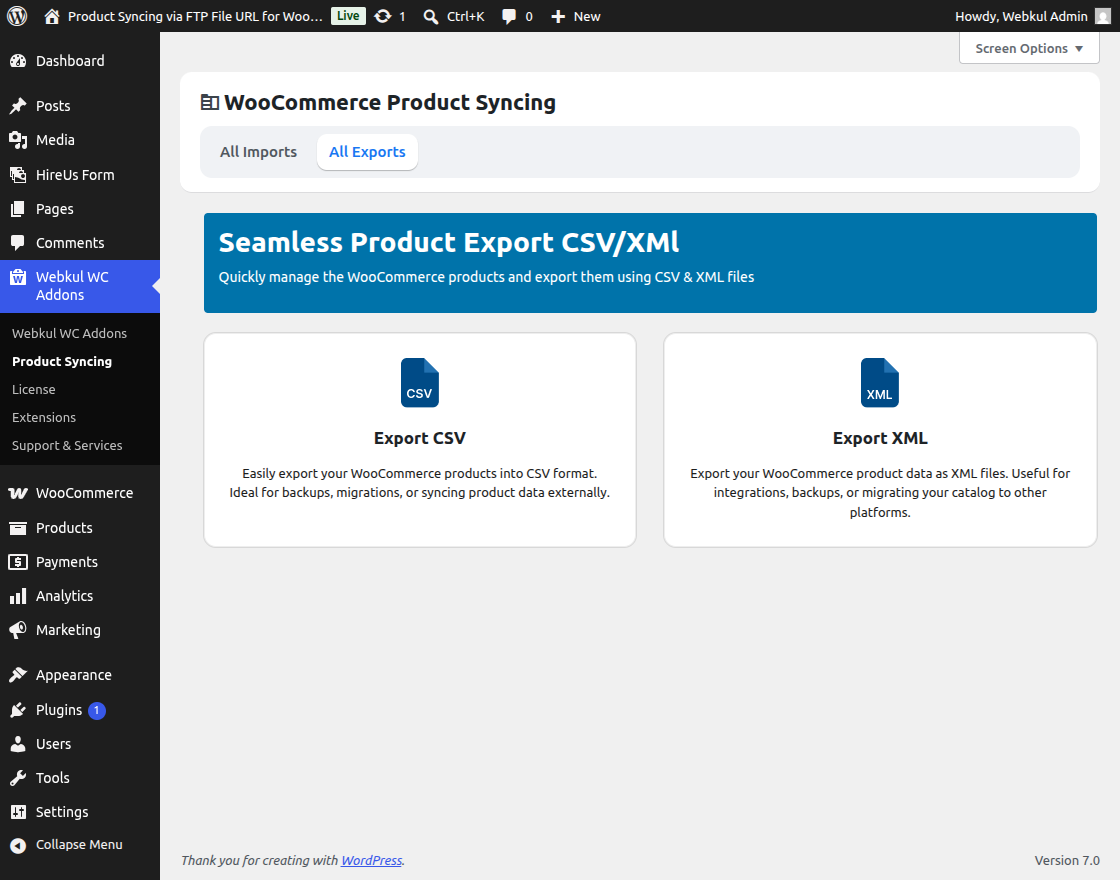Click the Export XML description text
The width and height of the screenshot is (1120, 880).
click(880, 493)
